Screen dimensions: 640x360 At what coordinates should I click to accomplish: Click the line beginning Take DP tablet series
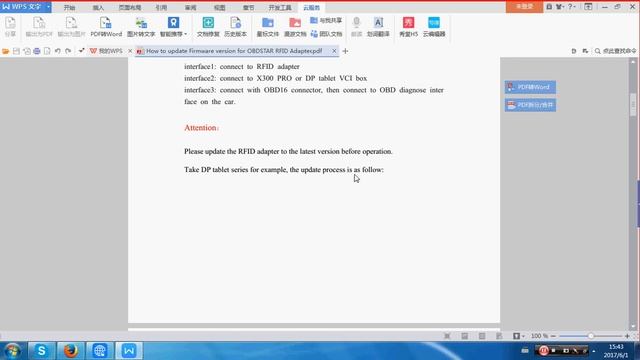pos(284,169)
